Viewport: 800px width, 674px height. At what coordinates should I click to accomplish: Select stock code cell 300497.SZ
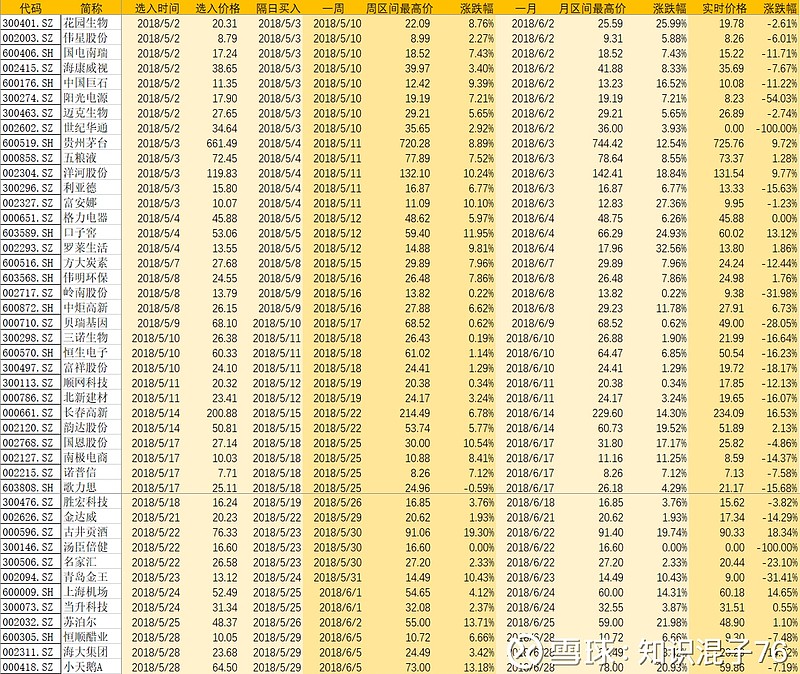coord(30,367)
